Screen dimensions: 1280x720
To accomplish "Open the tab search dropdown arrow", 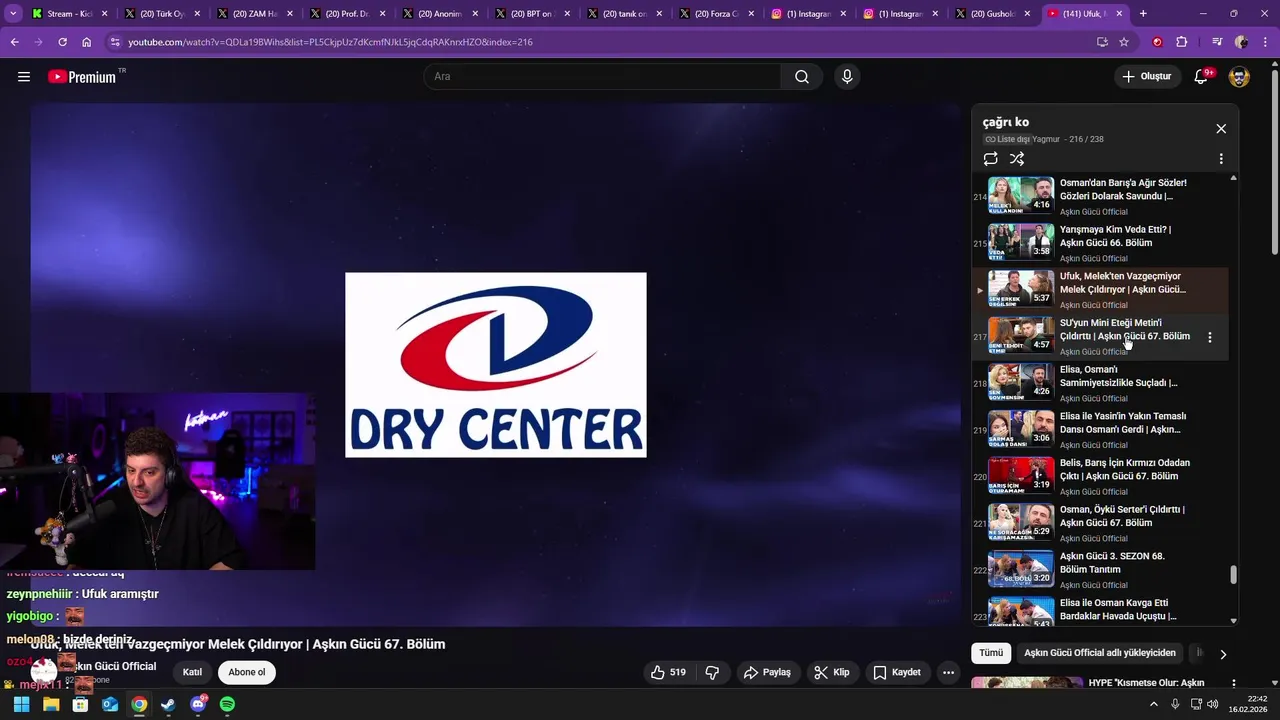I will pos(13,14).
